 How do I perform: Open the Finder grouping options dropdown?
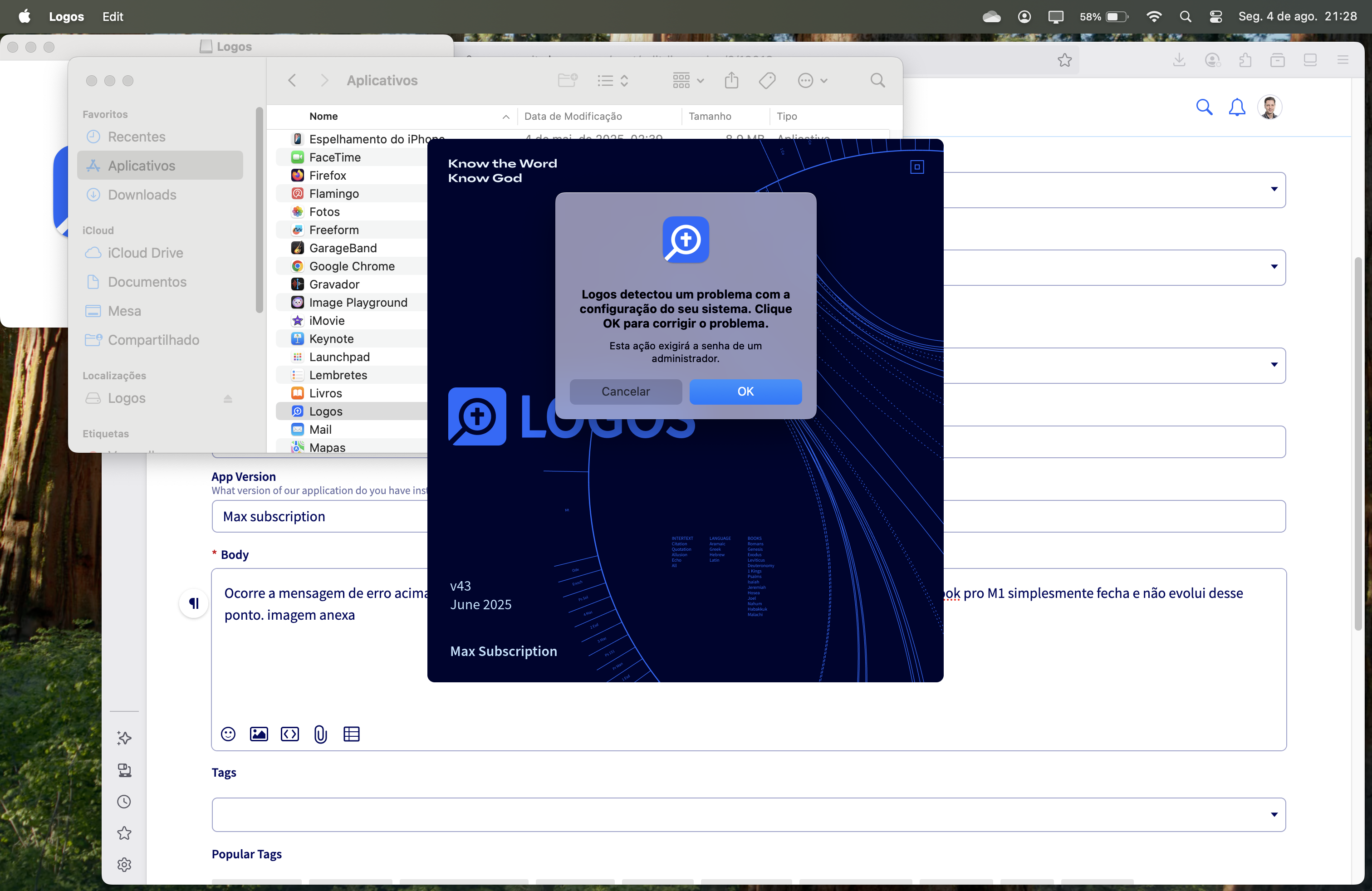coord(688,80)
